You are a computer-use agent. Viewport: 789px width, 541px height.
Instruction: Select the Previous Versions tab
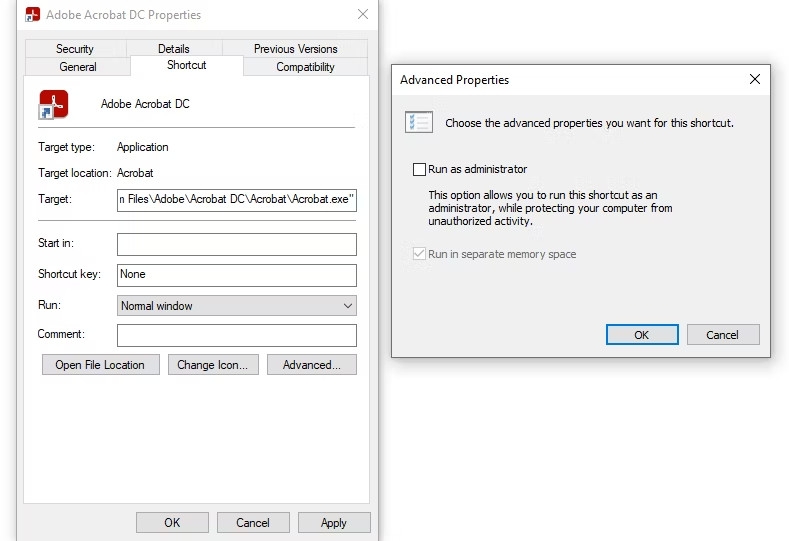tap(295, 49)
